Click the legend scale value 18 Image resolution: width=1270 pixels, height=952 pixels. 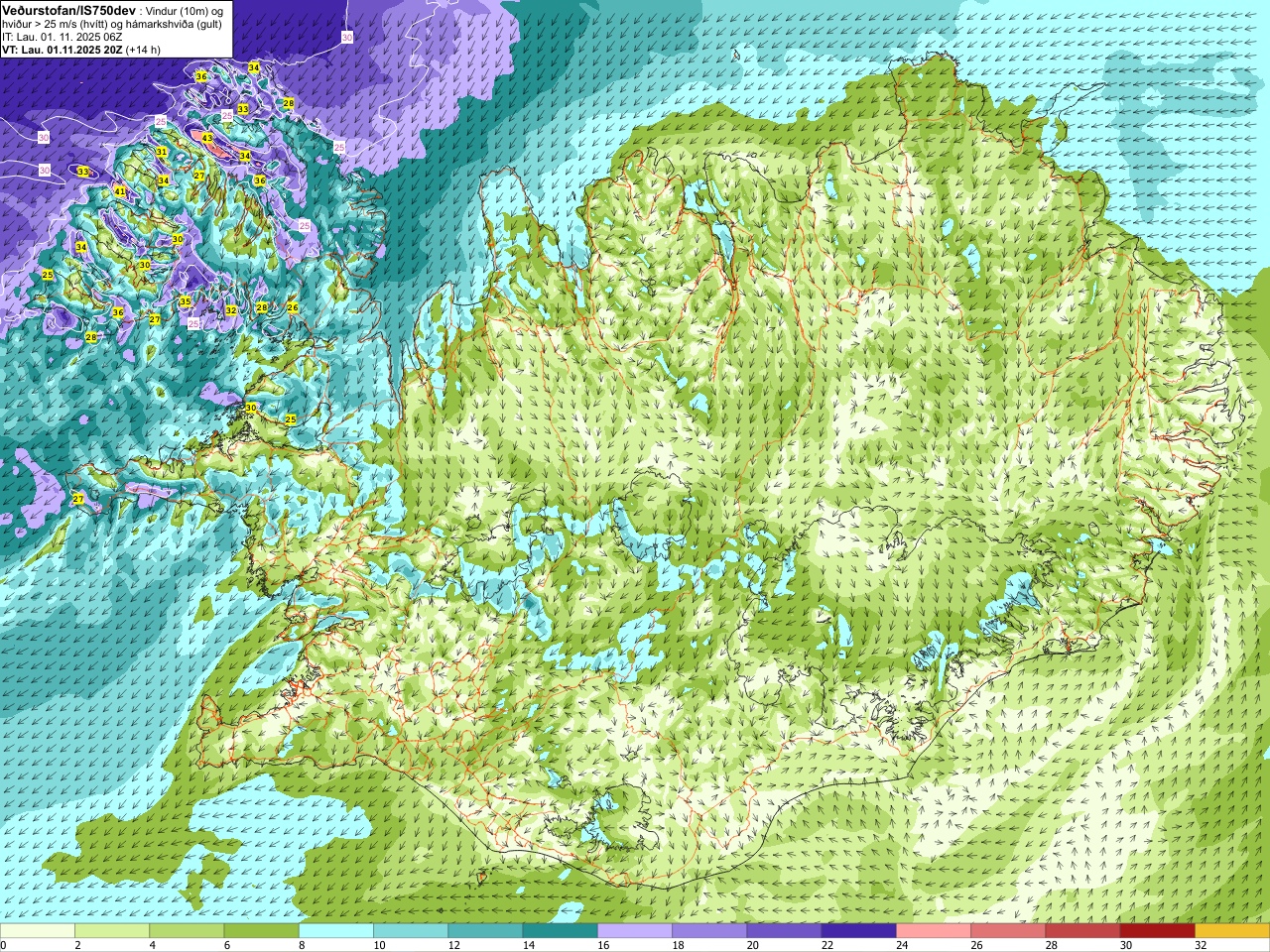pyautogui.click(x=678, y=945)
